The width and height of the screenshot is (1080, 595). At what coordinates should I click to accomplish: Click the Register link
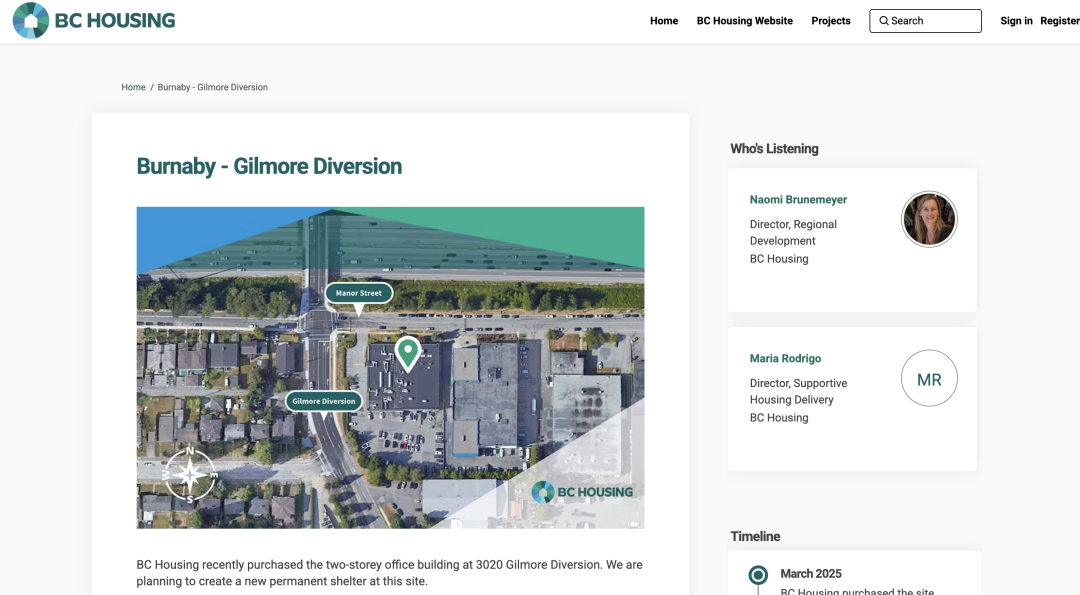1059,21
